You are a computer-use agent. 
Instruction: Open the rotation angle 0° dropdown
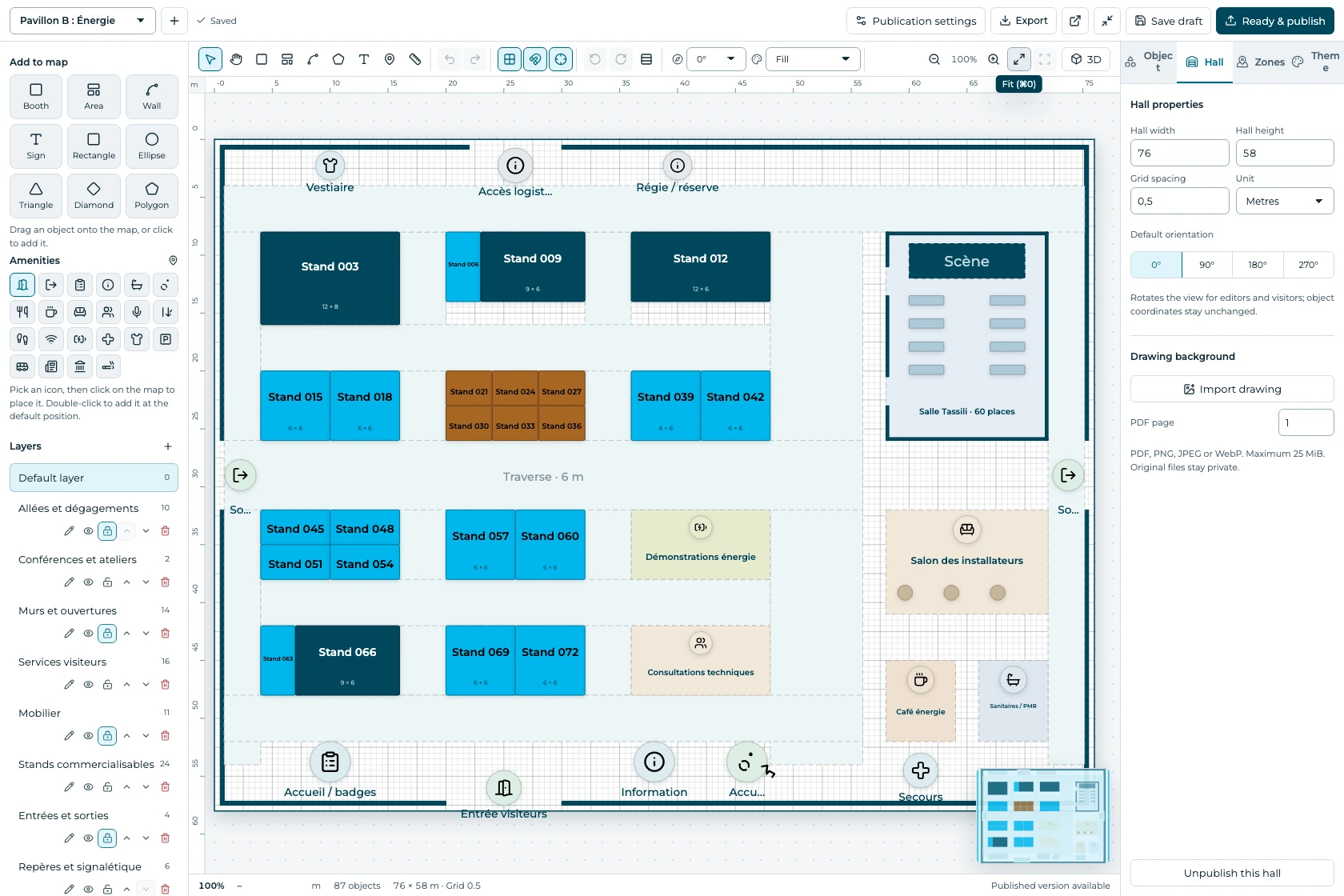click(x=716, y=59)
